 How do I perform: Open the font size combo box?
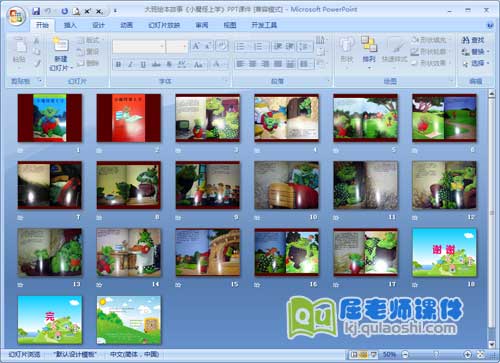pyautogui.click(x=177, y=46)
